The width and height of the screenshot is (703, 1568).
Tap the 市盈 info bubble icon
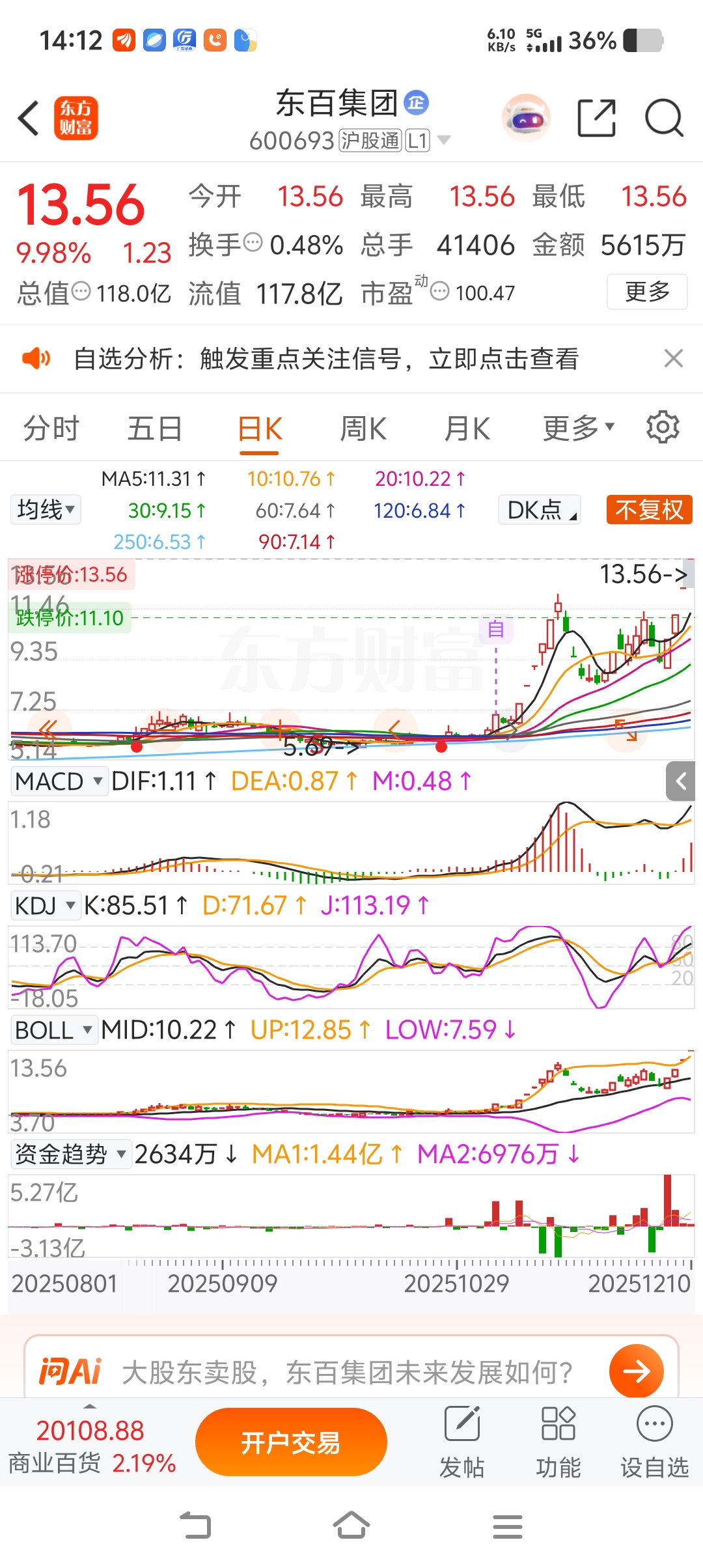click(x=440, y=291)
